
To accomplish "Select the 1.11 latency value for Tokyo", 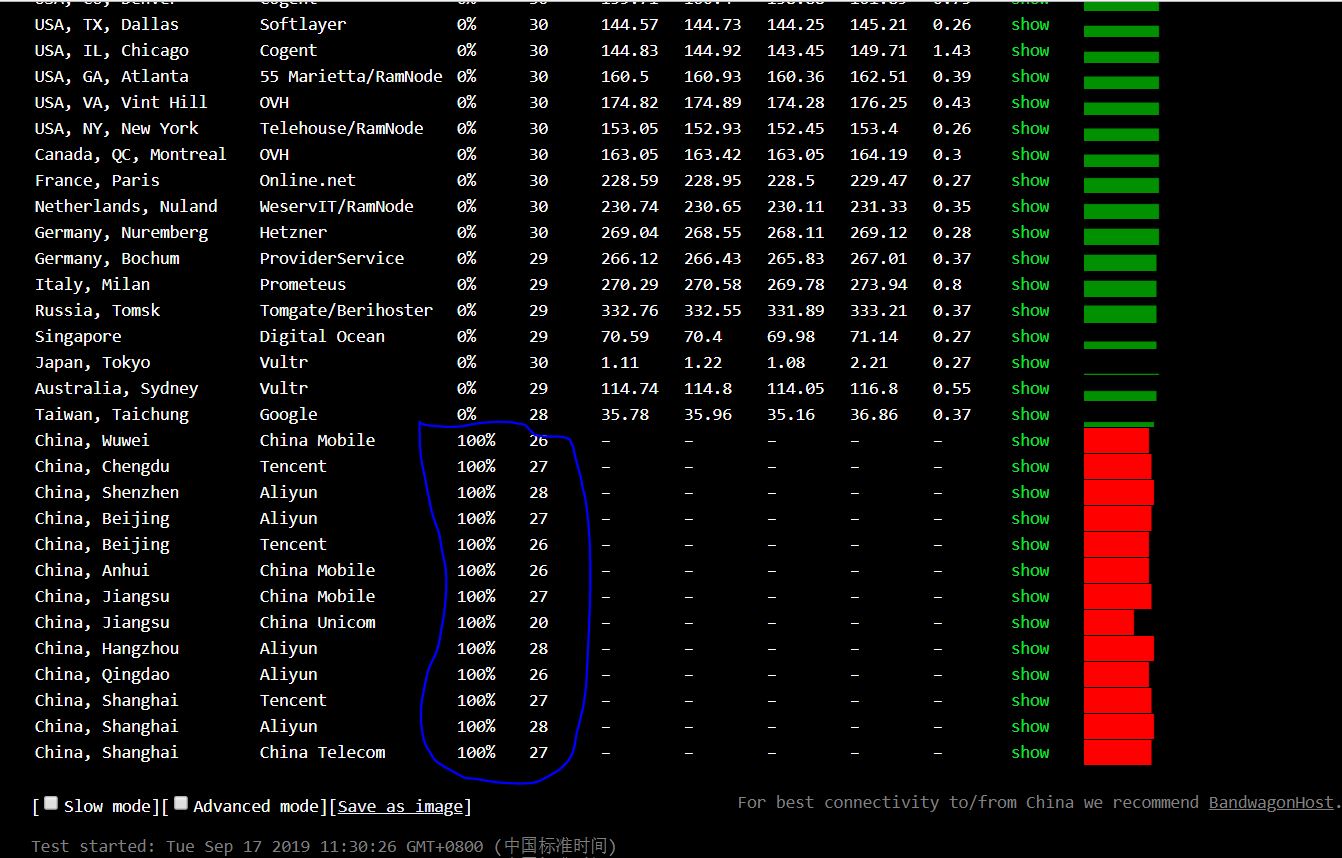I will (620, 362).
